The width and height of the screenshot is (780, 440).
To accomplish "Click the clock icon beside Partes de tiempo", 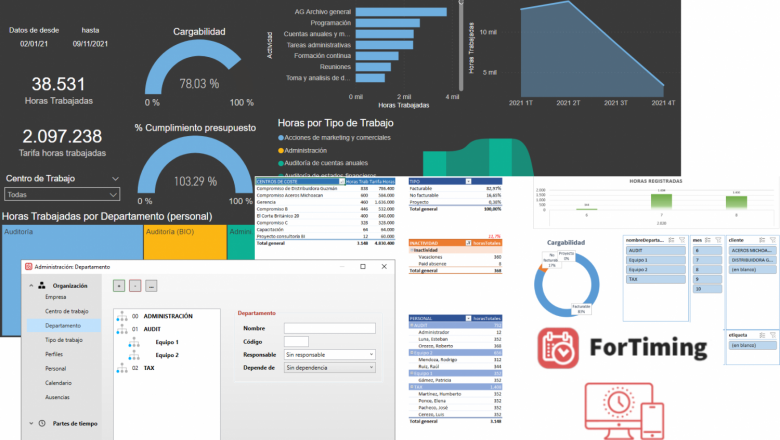I will point(42,423).
